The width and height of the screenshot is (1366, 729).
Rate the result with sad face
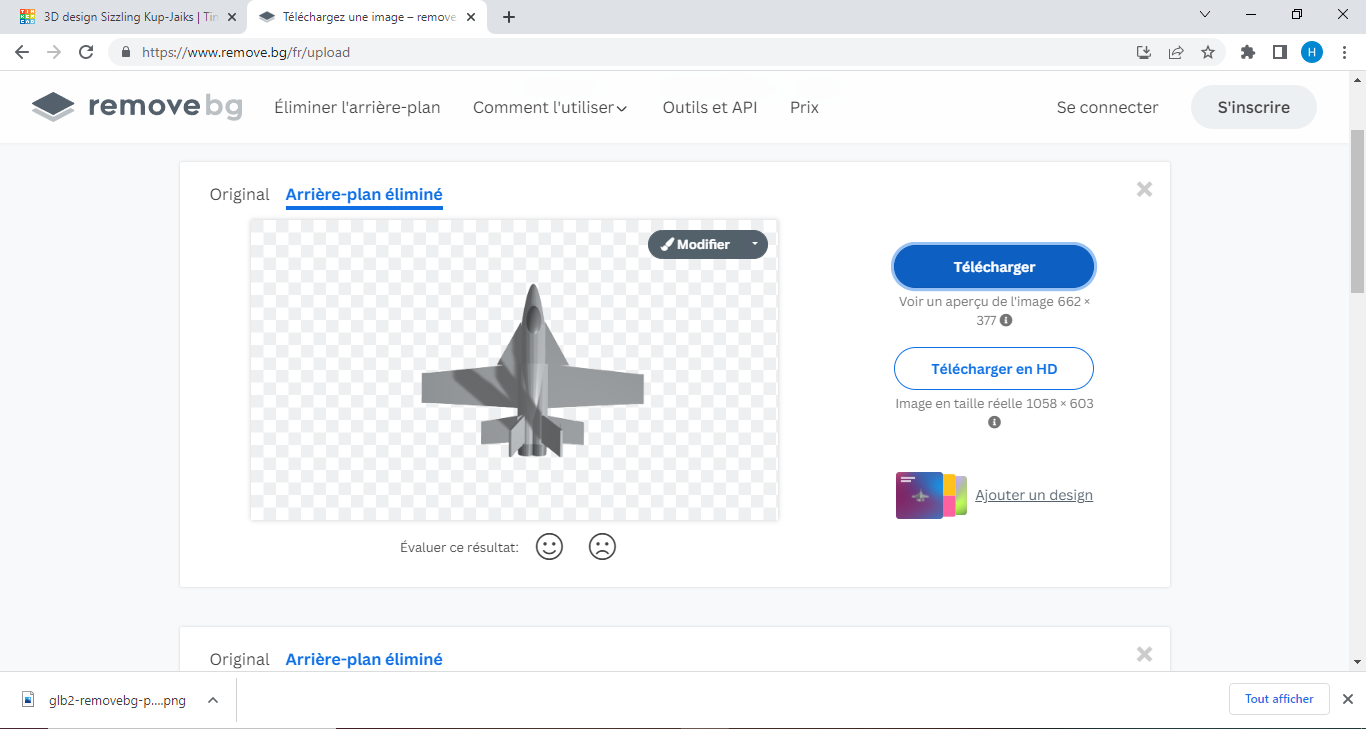(602, 547)
